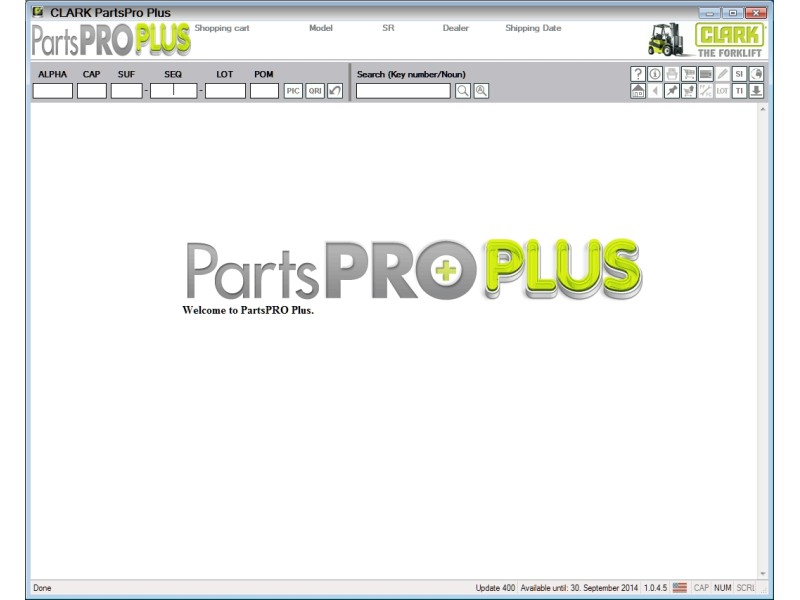Maximize the CLARK PartsPro Plus window
The image size is (800, 600).
[x=733, y=13]
